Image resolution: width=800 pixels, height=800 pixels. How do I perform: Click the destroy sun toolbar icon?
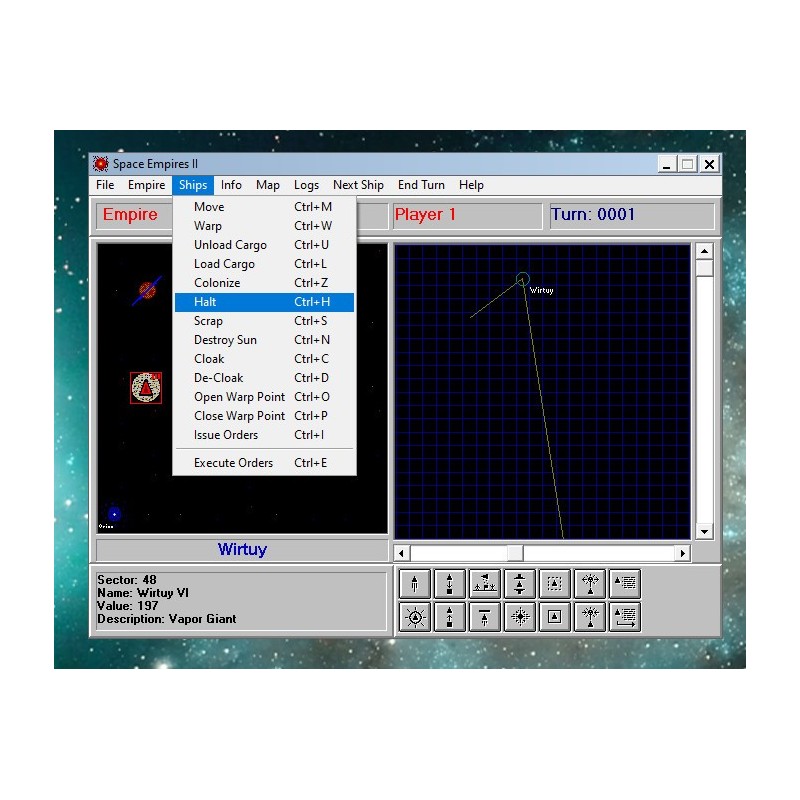[415, 617]
